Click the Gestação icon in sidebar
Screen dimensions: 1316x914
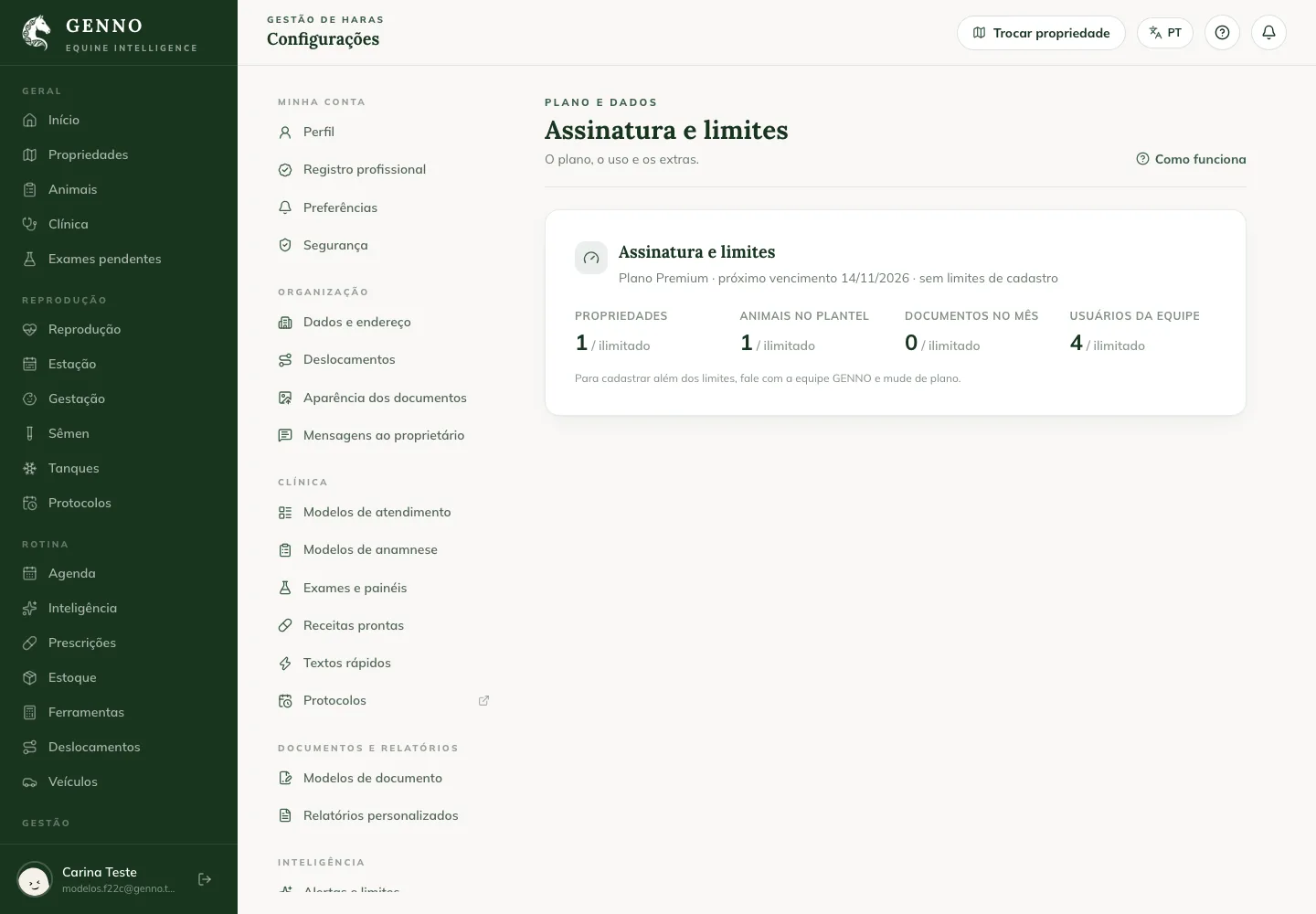[30, 399]
